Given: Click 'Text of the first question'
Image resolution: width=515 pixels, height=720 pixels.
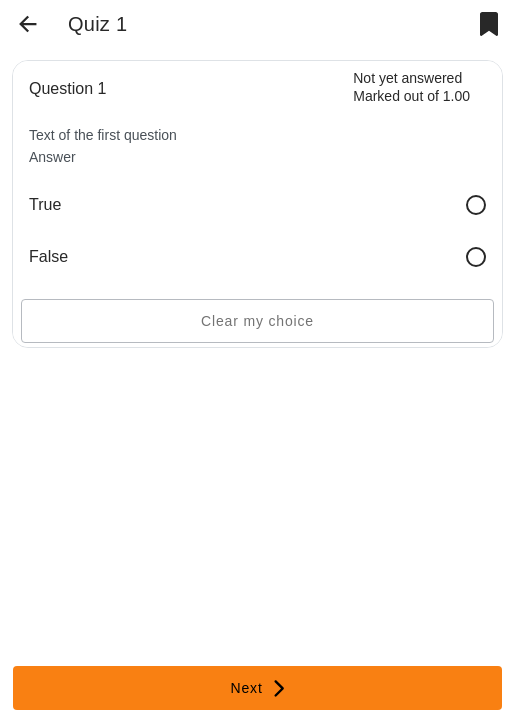Looking at the screenshot, I should point(103,135).
